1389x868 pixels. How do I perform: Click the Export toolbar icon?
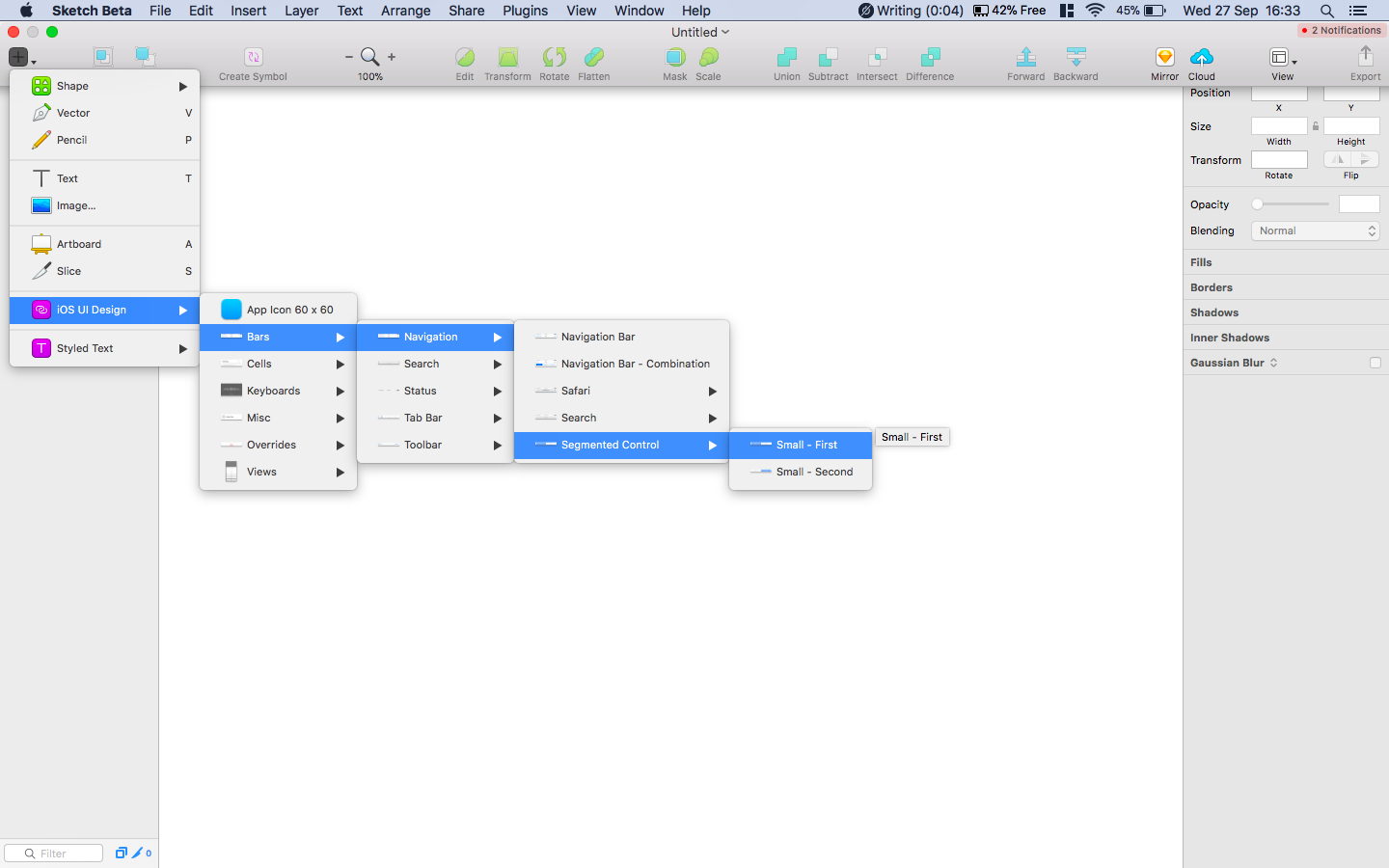coord(1365,57)
